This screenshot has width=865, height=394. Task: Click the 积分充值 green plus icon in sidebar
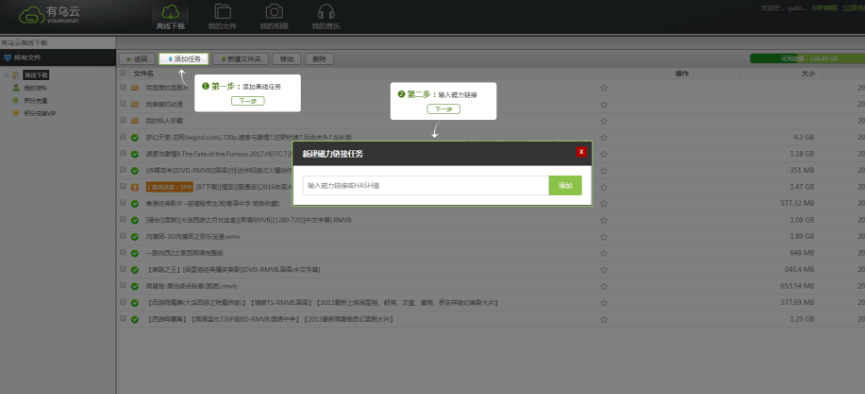click(x=16, y=100)
